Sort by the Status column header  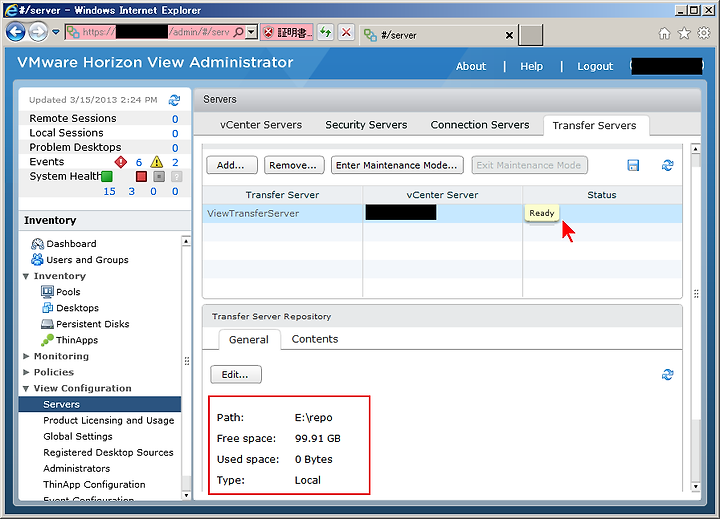pos(602,195)
